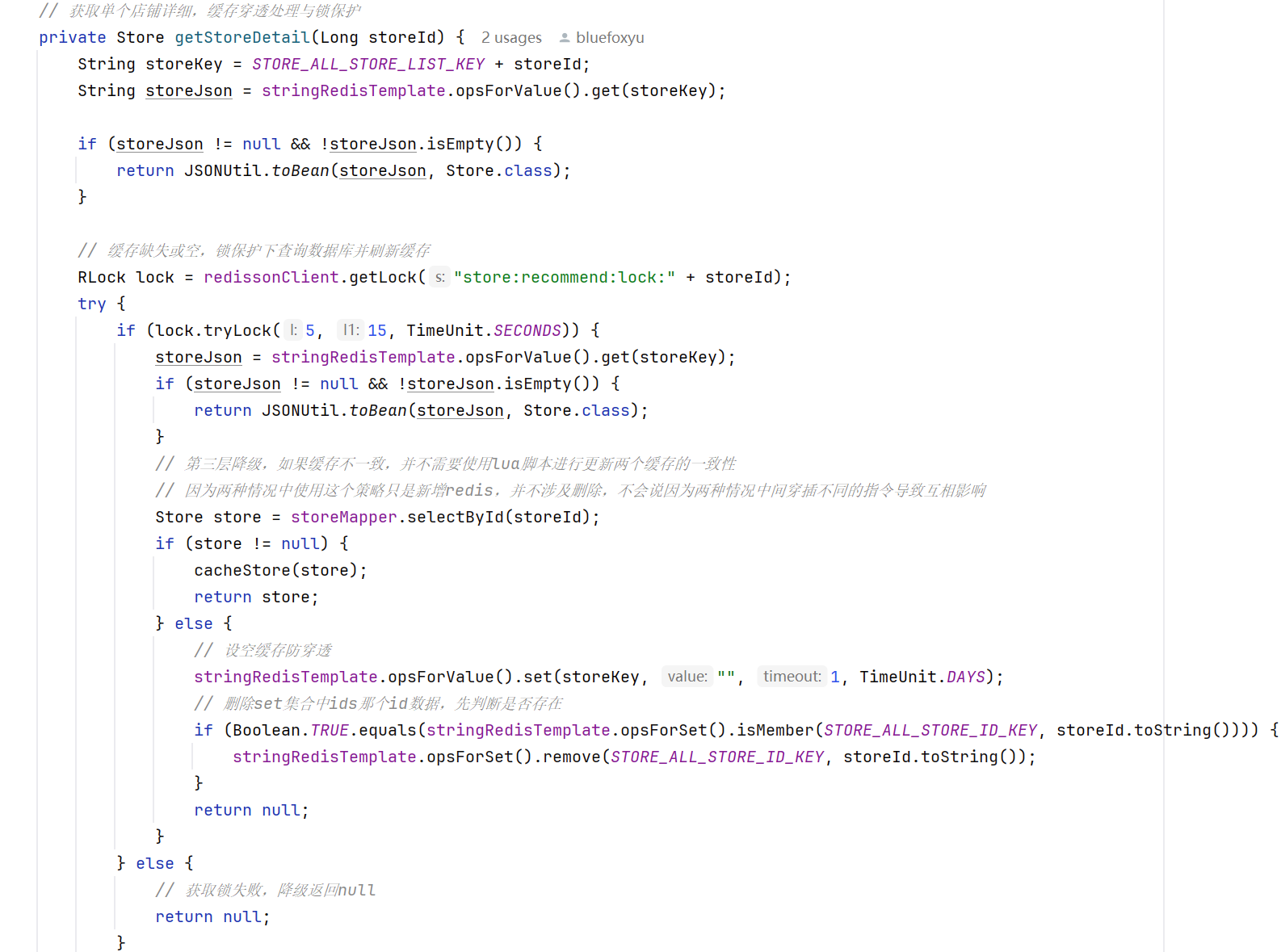Viewport: 1281px width, 952px height.
Task: Click the 'try' keyword
Action: pyautogui.click(x=92, y=304)
